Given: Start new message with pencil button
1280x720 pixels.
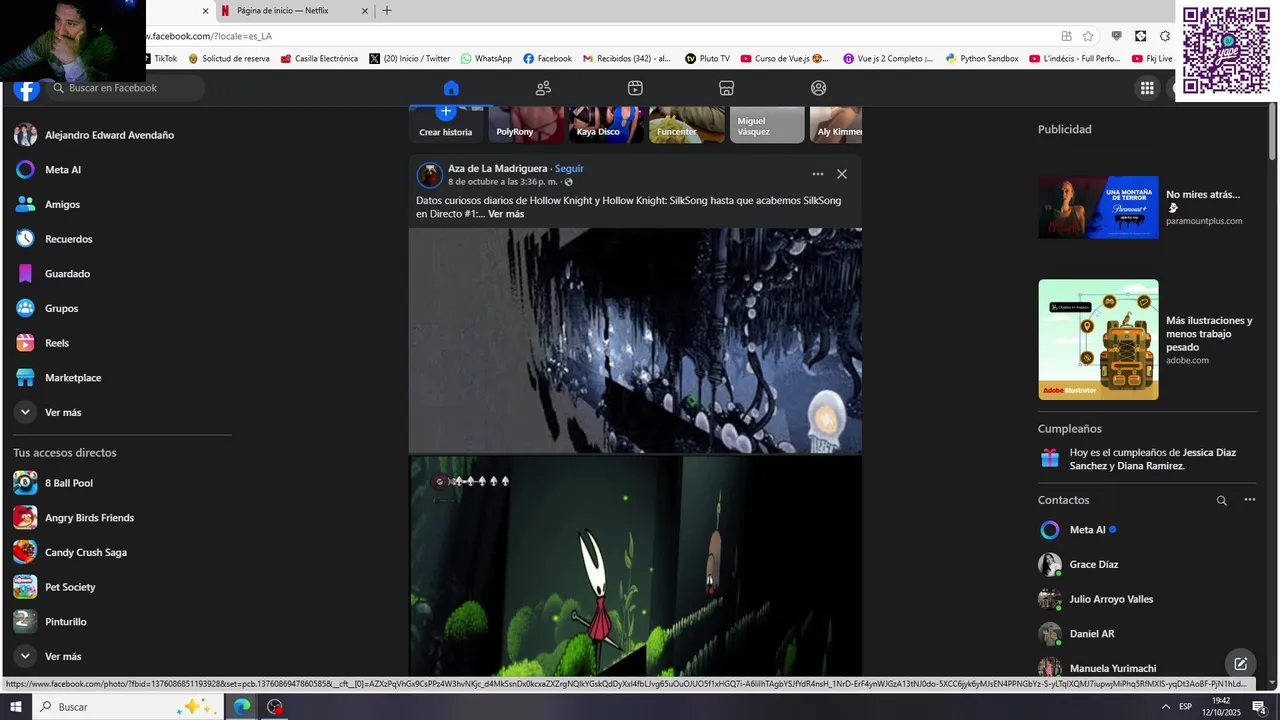Looking at the screenshot, I should pos(1240,664).
